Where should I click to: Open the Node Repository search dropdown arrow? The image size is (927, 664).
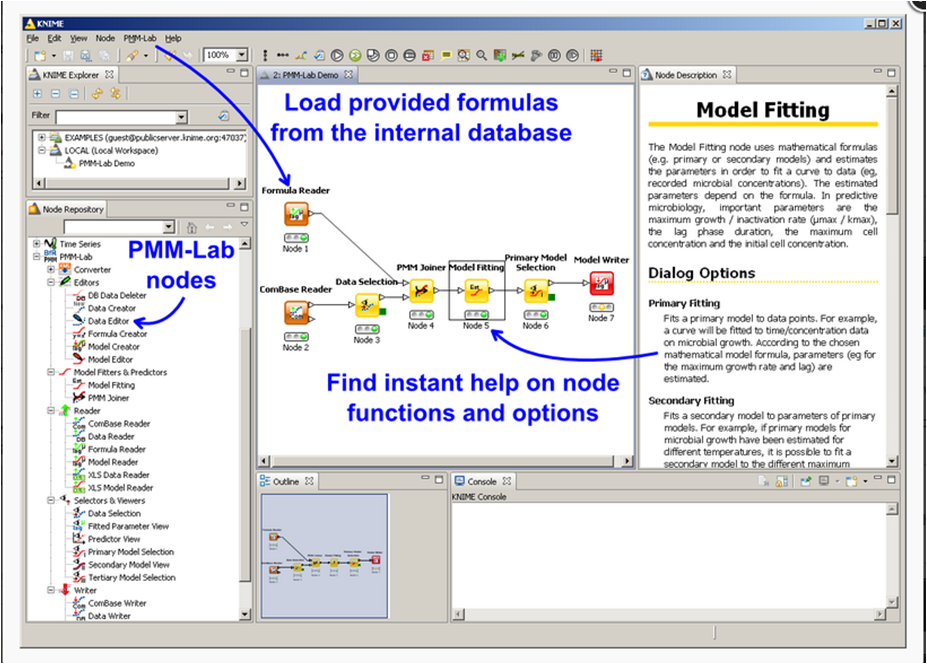tap(168, 227)
